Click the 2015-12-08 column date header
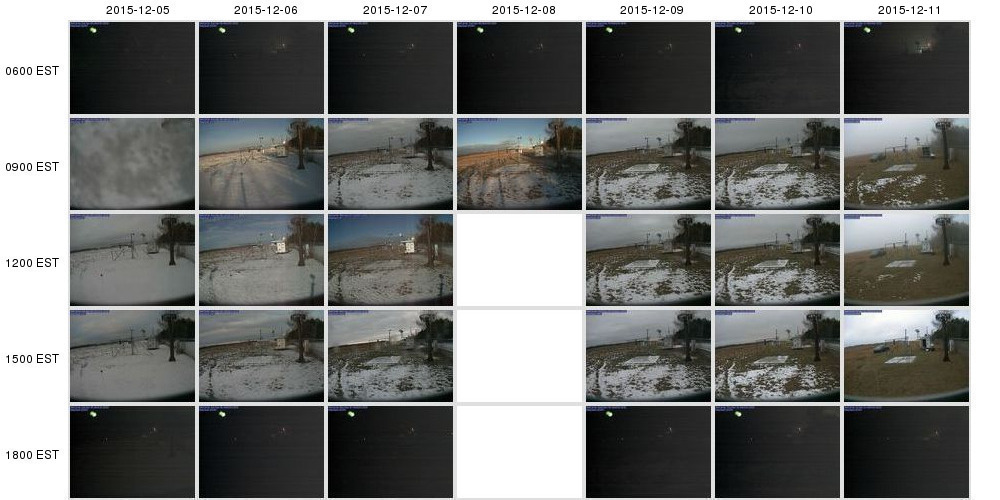Image resolution: width=1000 pixels, height=500 pixels. point(524,10)
